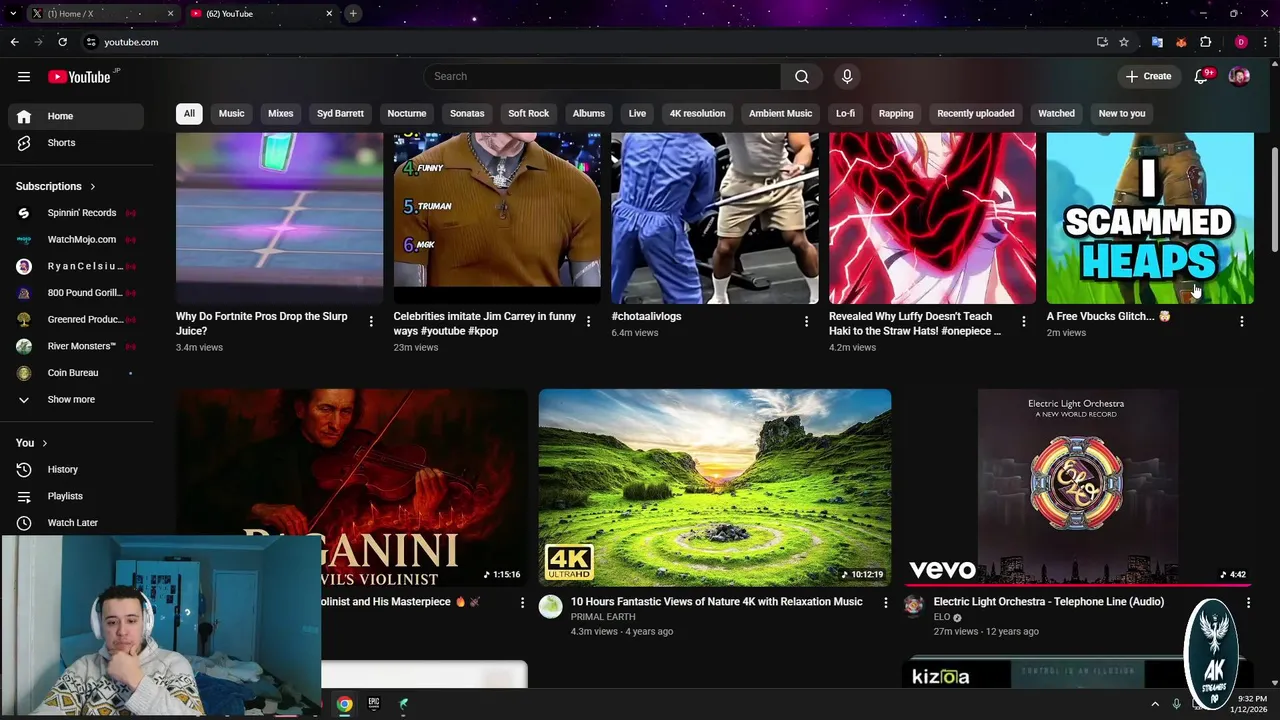
Task: Select the Soft Rock filter chip
Action: [x=528, y=114]
